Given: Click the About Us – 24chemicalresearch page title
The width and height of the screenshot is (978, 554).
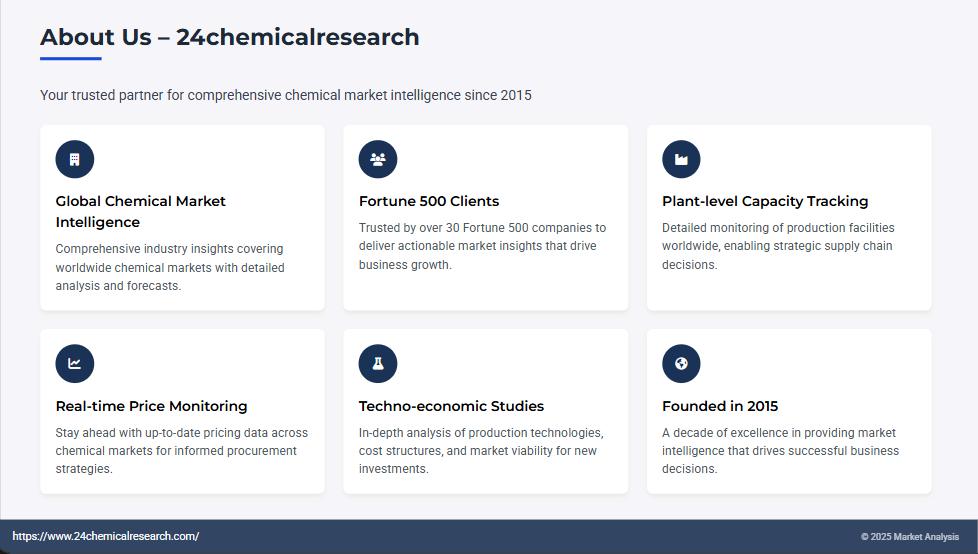Looking at the screenshot, I should pyautogui.click(x=229, y=37).
